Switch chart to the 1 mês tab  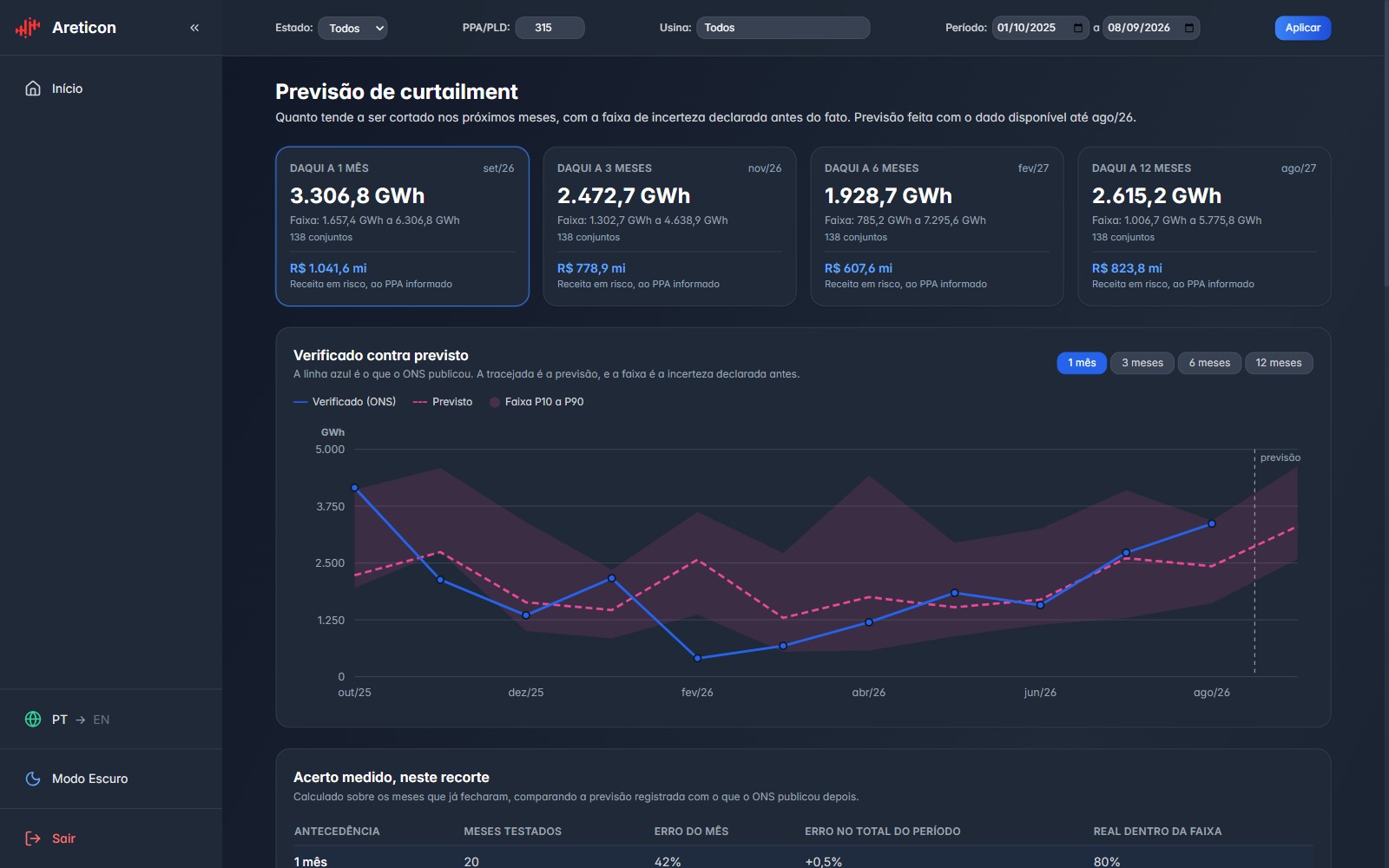1082,363
